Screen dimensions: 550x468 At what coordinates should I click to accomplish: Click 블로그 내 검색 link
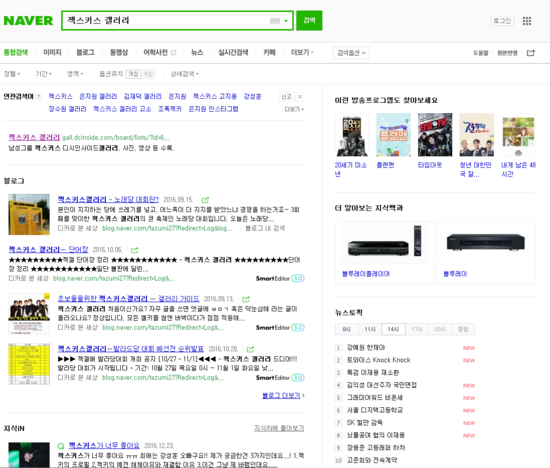click(x=265, y=228)
